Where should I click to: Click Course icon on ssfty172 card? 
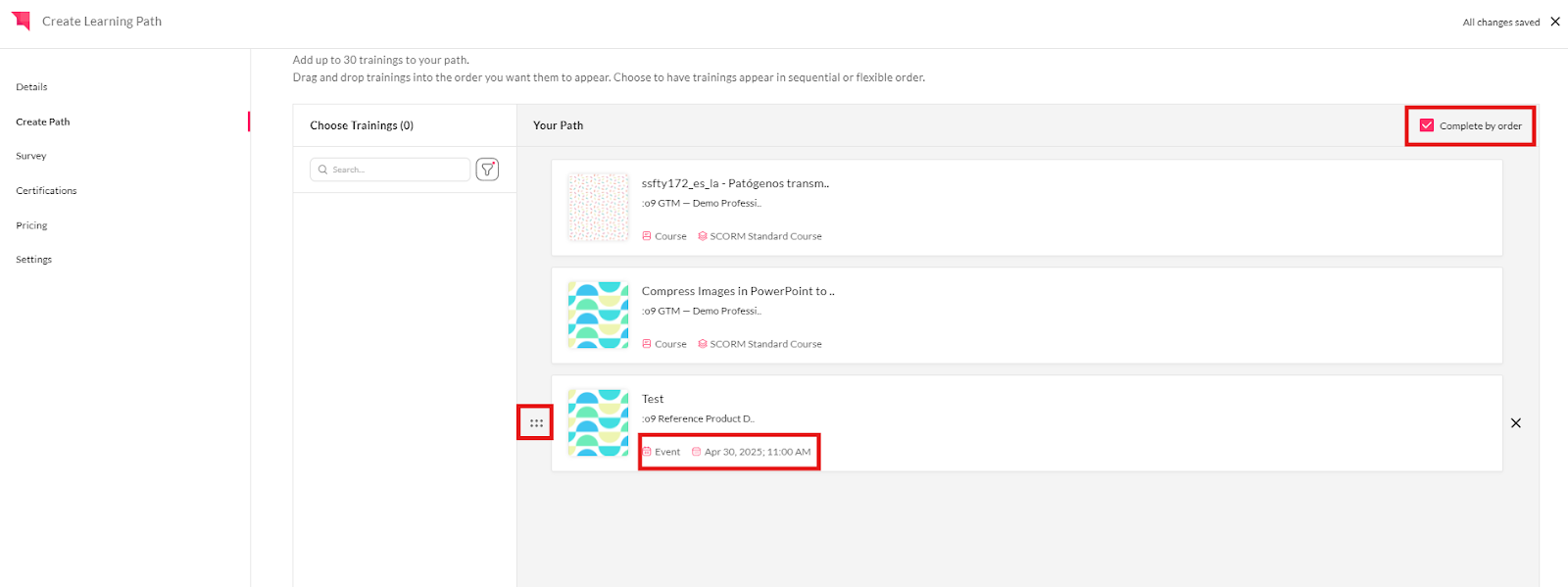647,236
